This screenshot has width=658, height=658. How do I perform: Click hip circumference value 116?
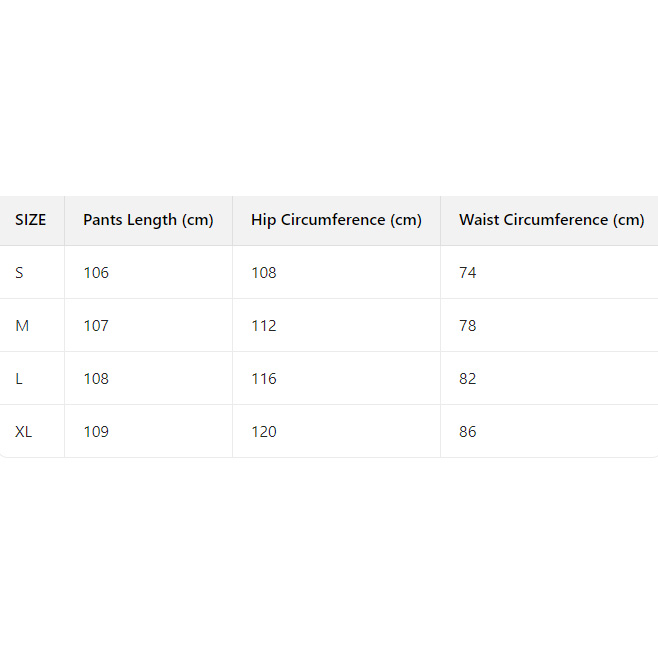[x=264, y=379]
